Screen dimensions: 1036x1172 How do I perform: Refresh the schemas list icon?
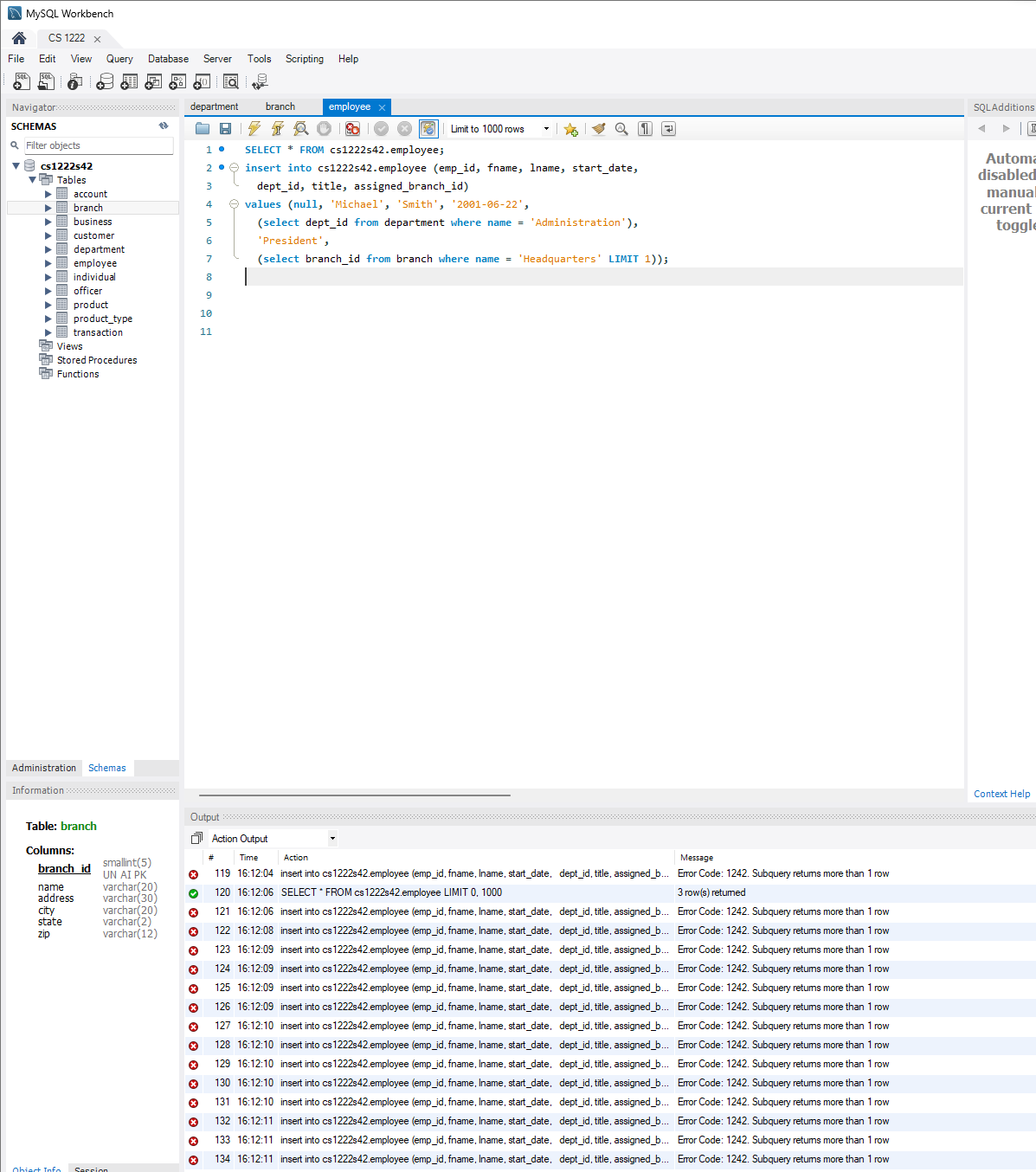[164, 126]
